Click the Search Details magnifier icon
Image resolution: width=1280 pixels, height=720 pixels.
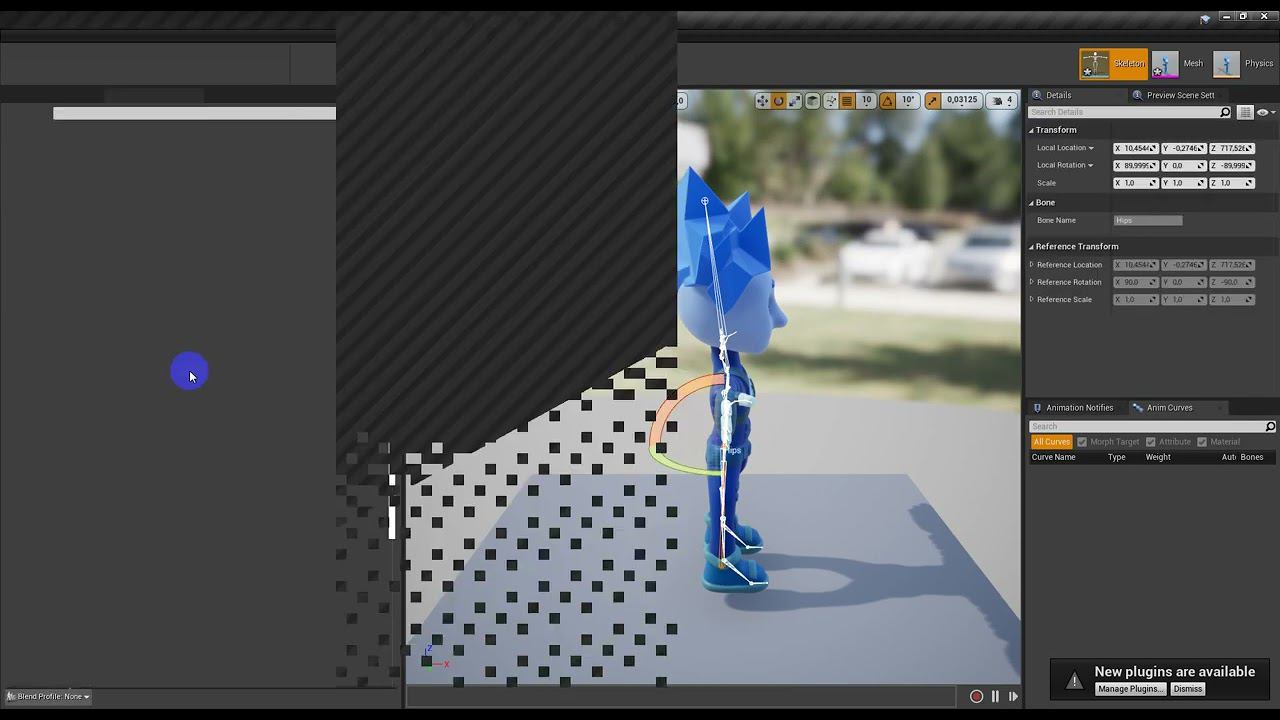[1225, 112]
